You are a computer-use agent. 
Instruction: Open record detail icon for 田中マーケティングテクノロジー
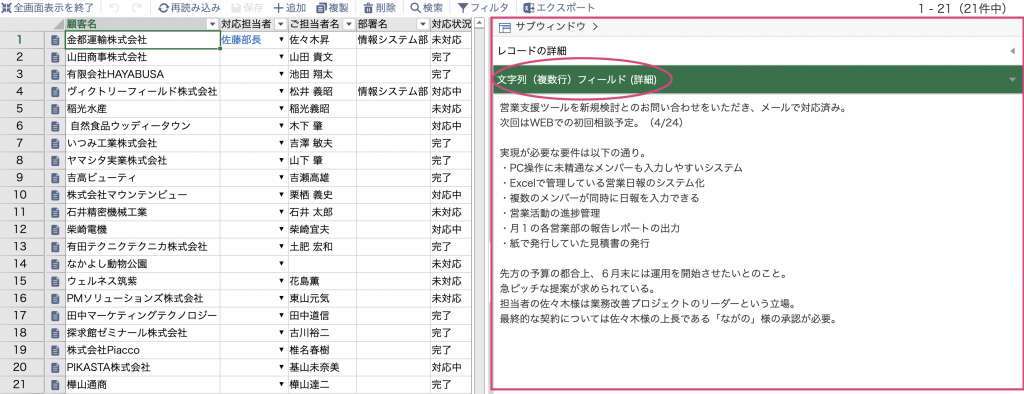(56, 316)
